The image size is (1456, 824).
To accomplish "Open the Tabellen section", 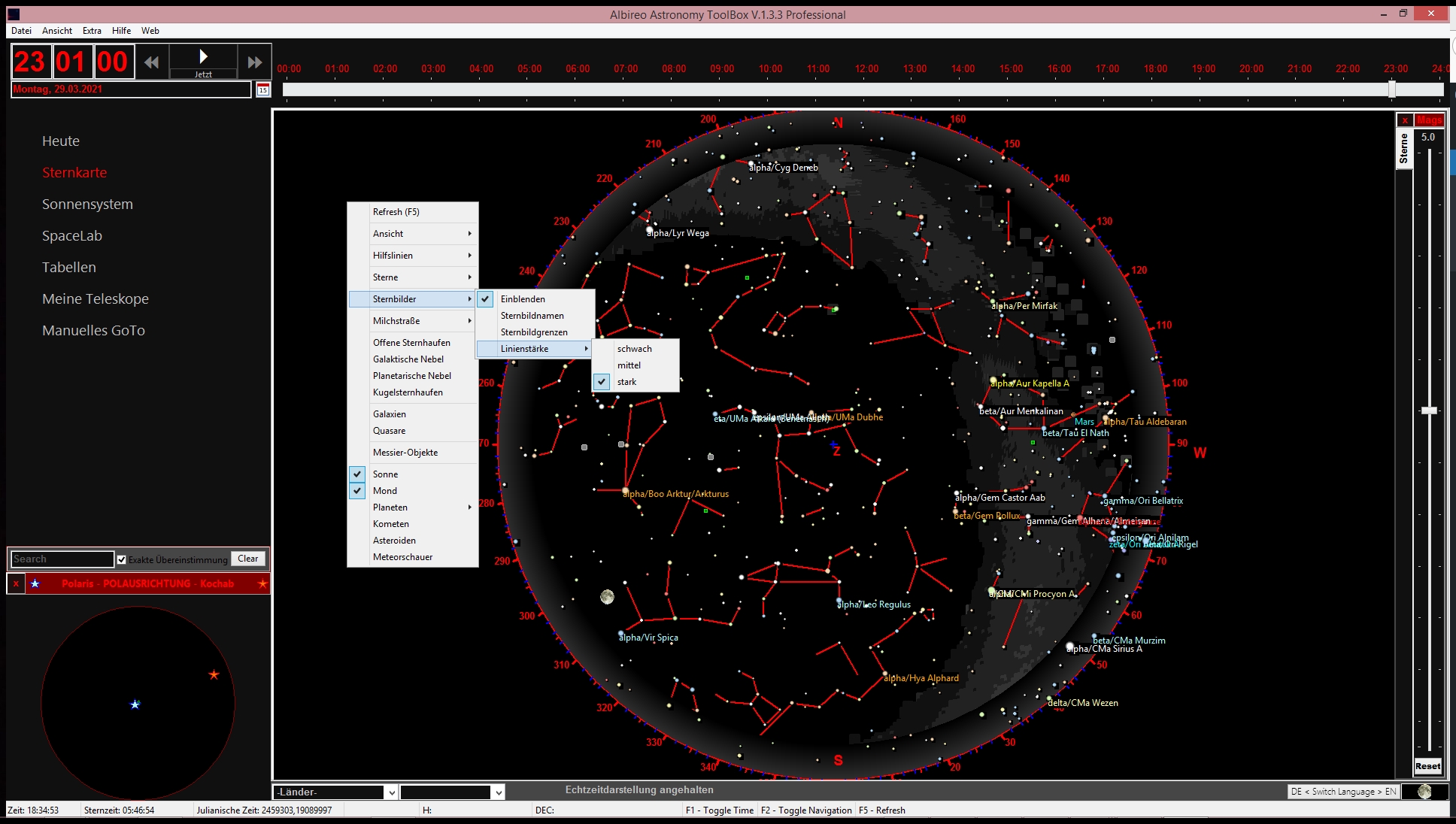I will (x=69, y=268).
